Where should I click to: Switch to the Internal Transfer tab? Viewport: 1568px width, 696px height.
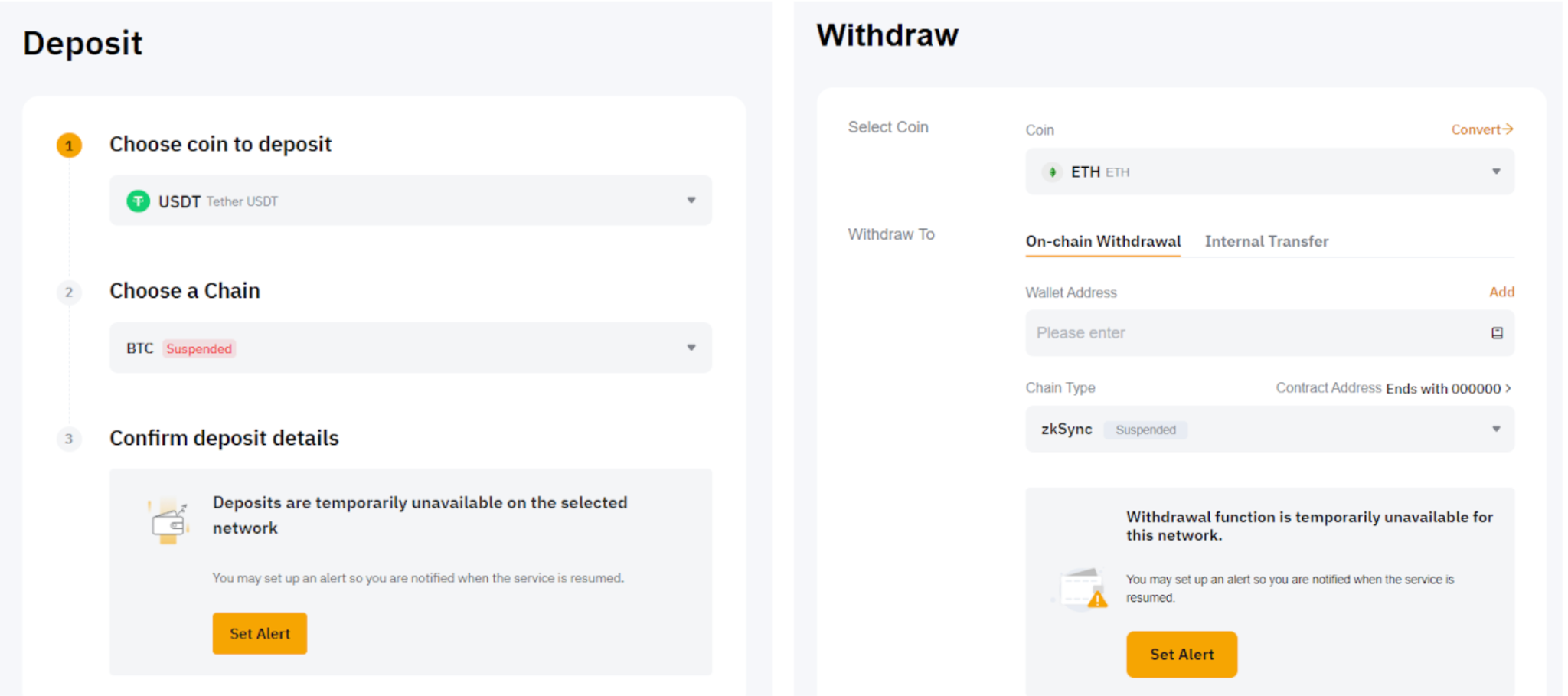pyautogui.click(x=1266, y=242)
